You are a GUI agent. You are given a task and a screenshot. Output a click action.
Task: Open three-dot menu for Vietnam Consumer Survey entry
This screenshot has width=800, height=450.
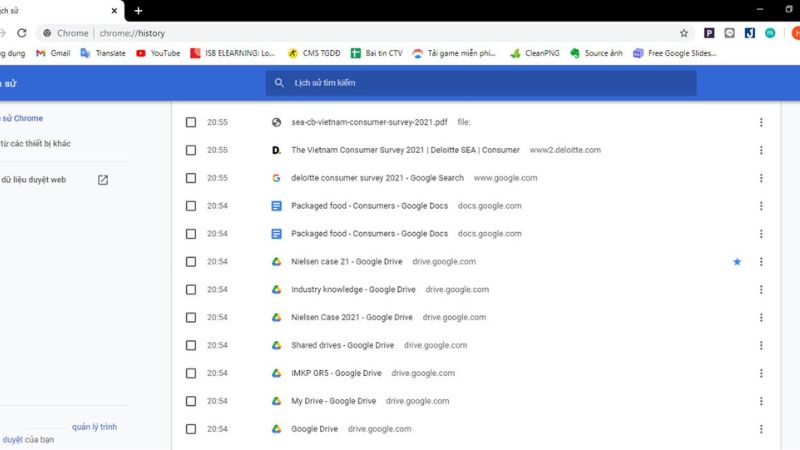761,150
